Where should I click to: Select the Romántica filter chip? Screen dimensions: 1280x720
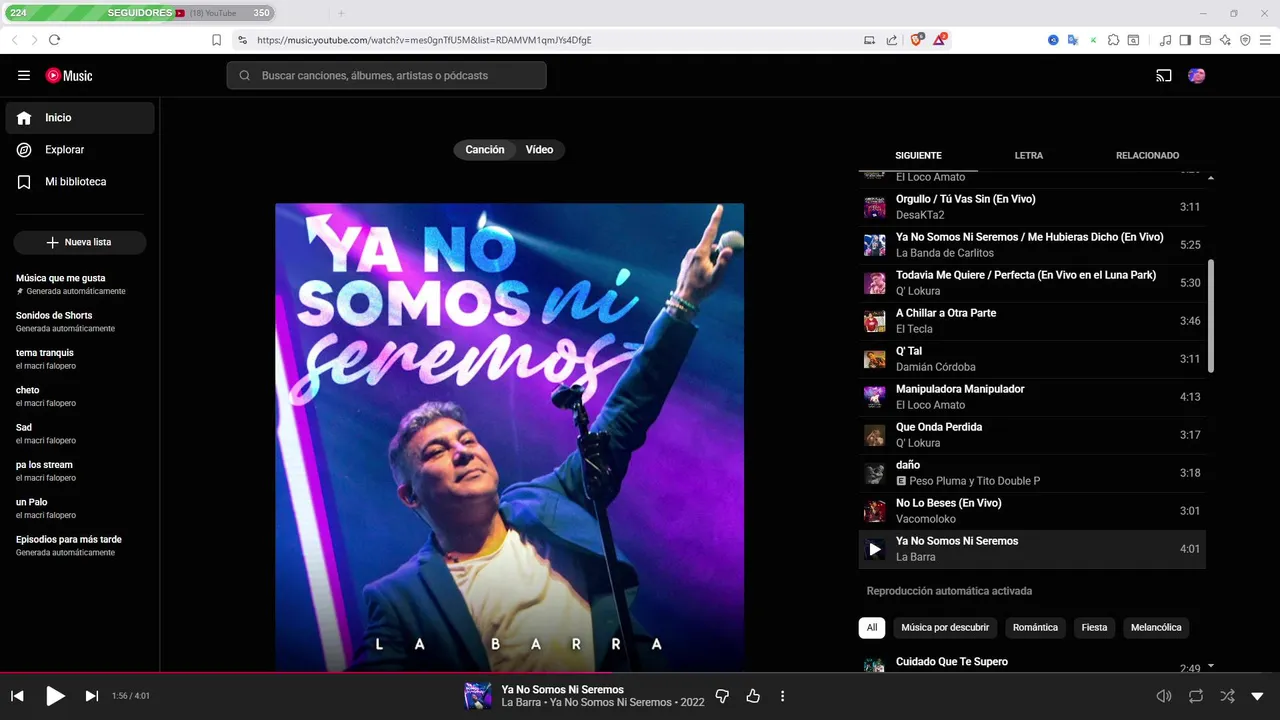pos(1035,628)
